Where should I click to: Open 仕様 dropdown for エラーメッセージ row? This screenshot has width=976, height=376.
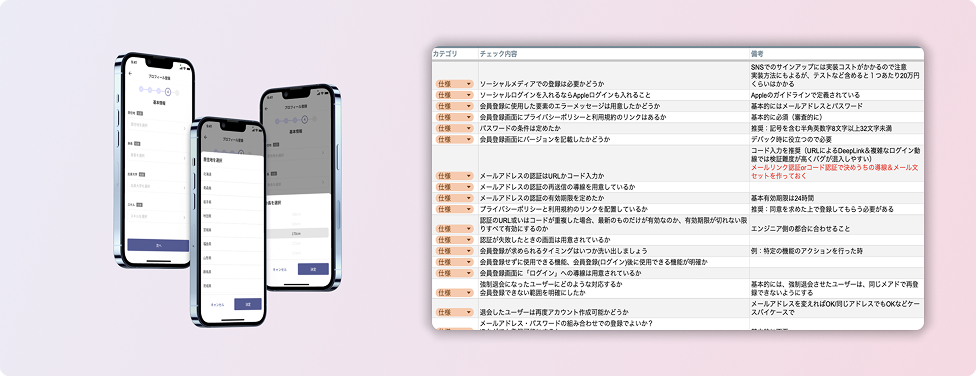point(454,106)
